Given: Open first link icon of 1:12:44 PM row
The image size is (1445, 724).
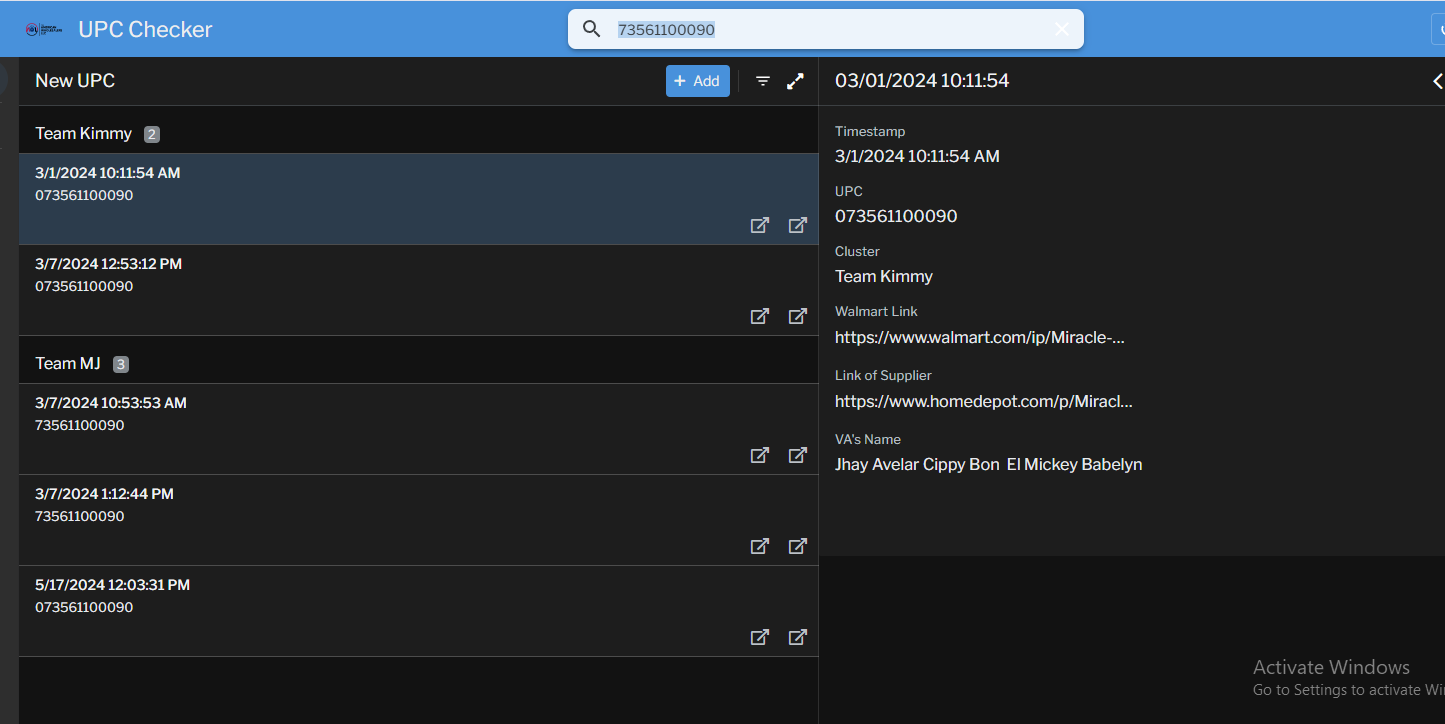Looking at the screenshot, I should click(760, 546).
